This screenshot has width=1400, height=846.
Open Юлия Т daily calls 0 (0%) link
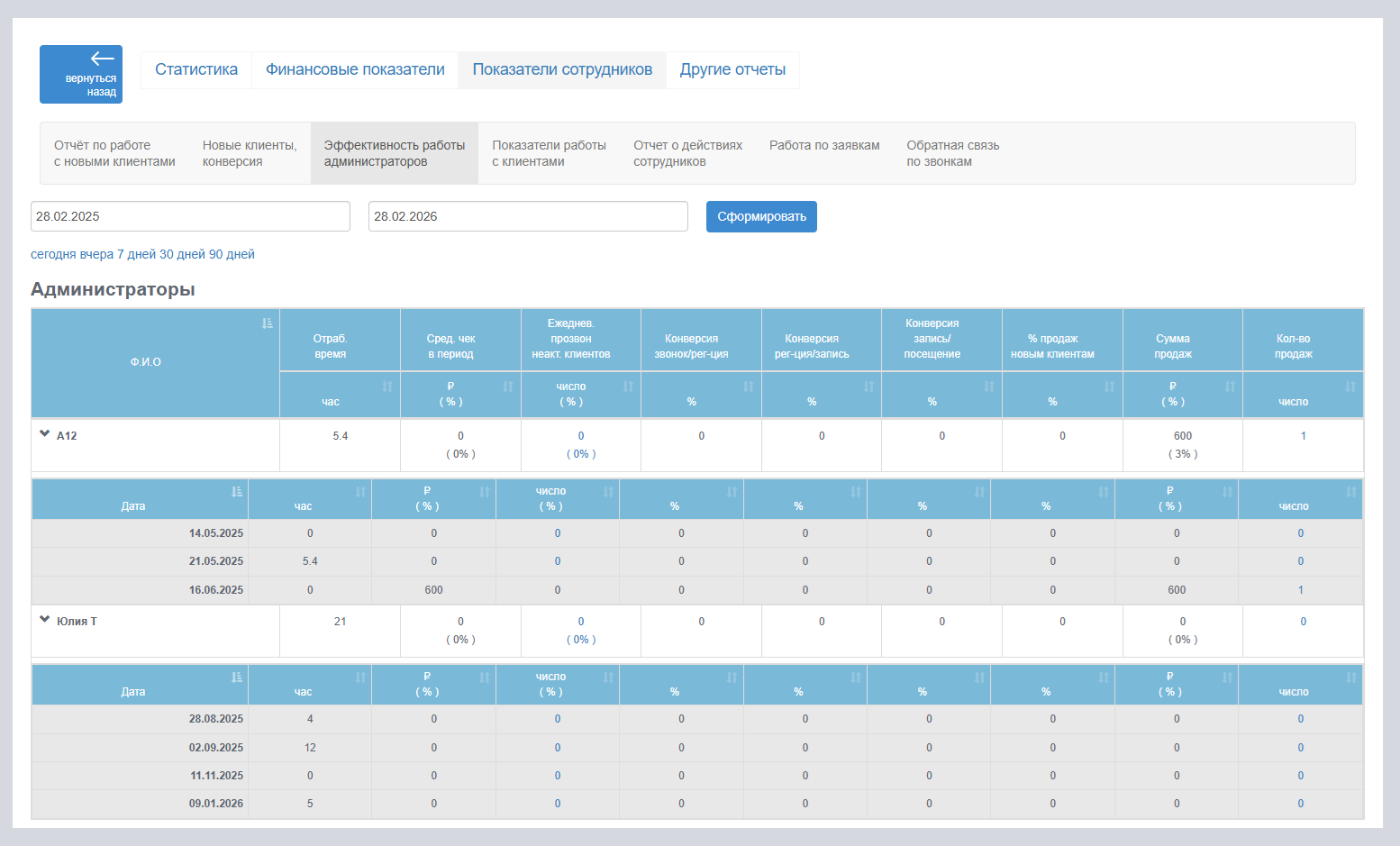(x=581, y=631)
